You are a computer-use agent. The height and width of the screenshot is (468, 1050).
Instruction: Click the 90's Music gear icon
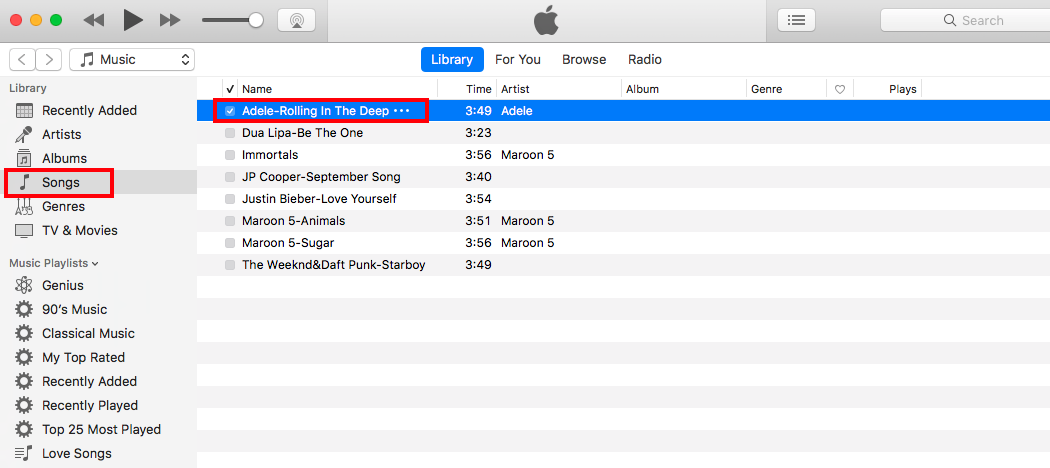pyautogui.click(x=24, y=309)
